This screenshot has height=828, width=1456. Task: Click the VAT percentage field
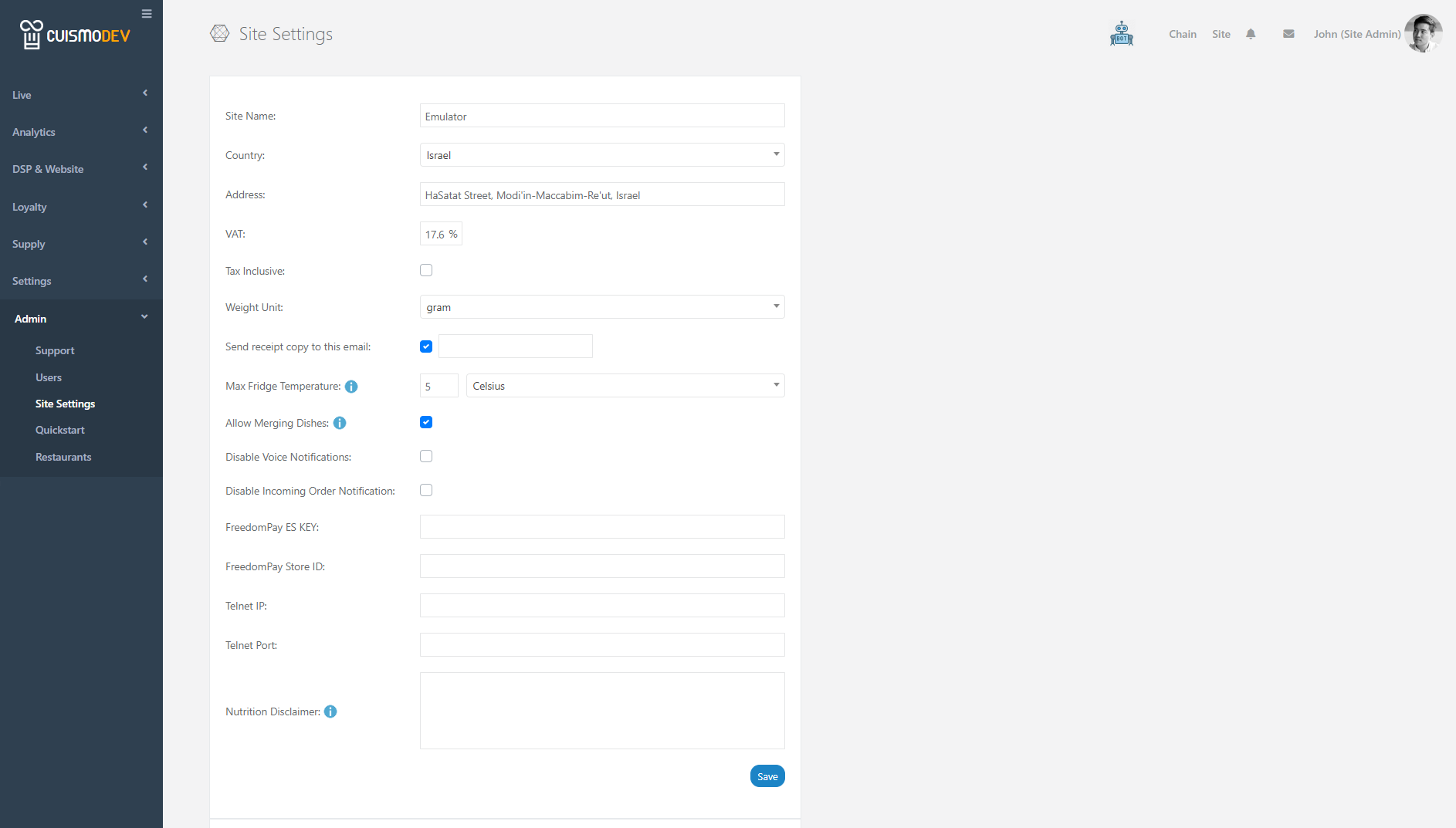tap(441, 234)
